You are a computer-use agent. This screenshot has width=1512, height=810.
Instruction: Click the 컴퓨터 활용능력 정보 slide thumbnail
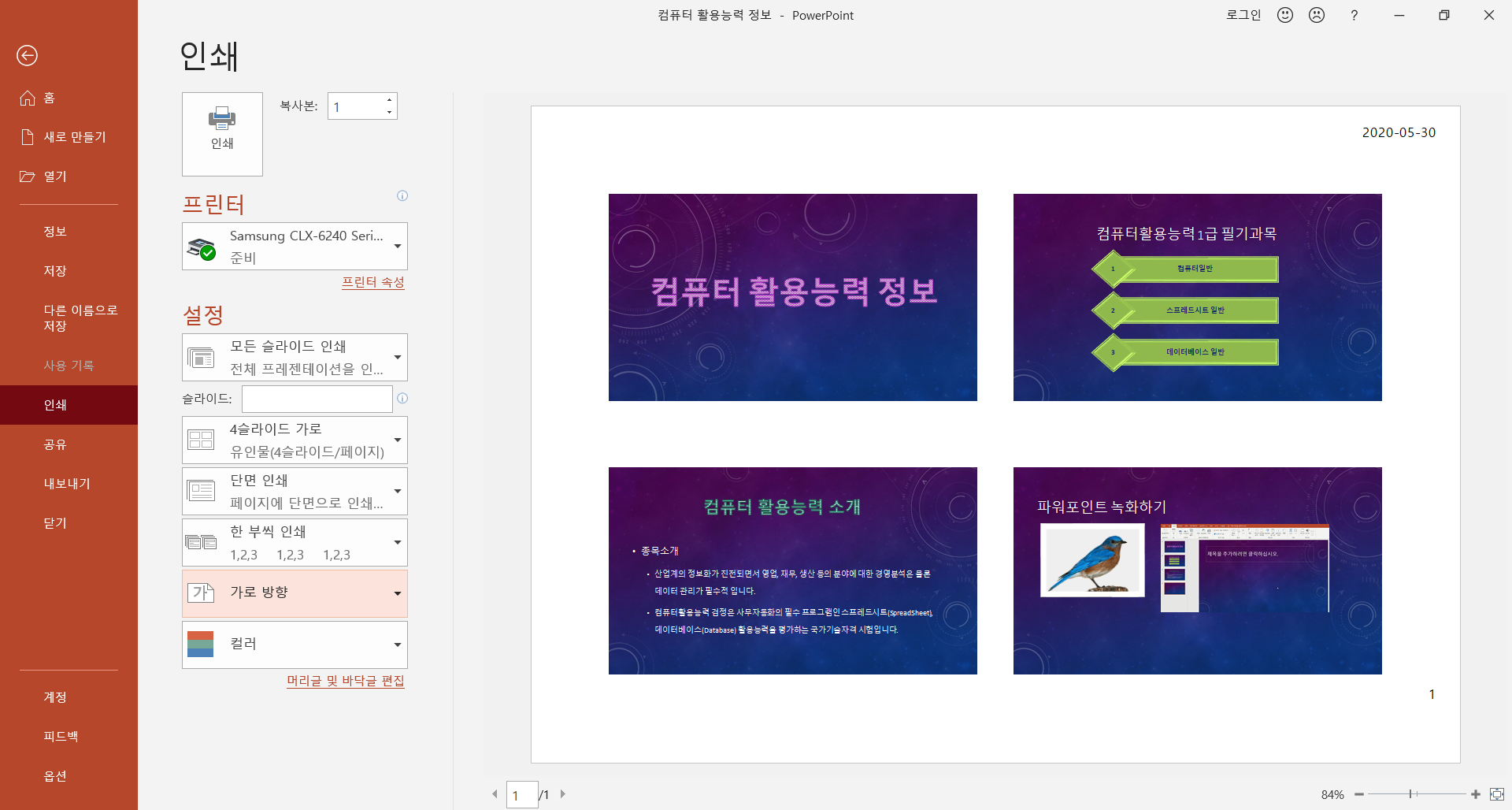pos(793,297)
